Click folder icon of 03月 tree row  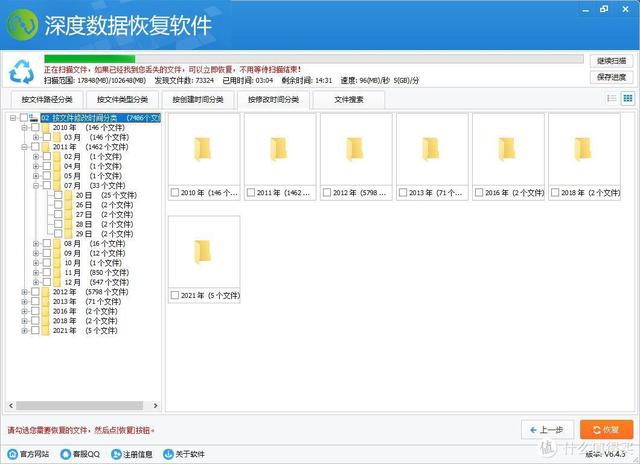pos(57,137)
